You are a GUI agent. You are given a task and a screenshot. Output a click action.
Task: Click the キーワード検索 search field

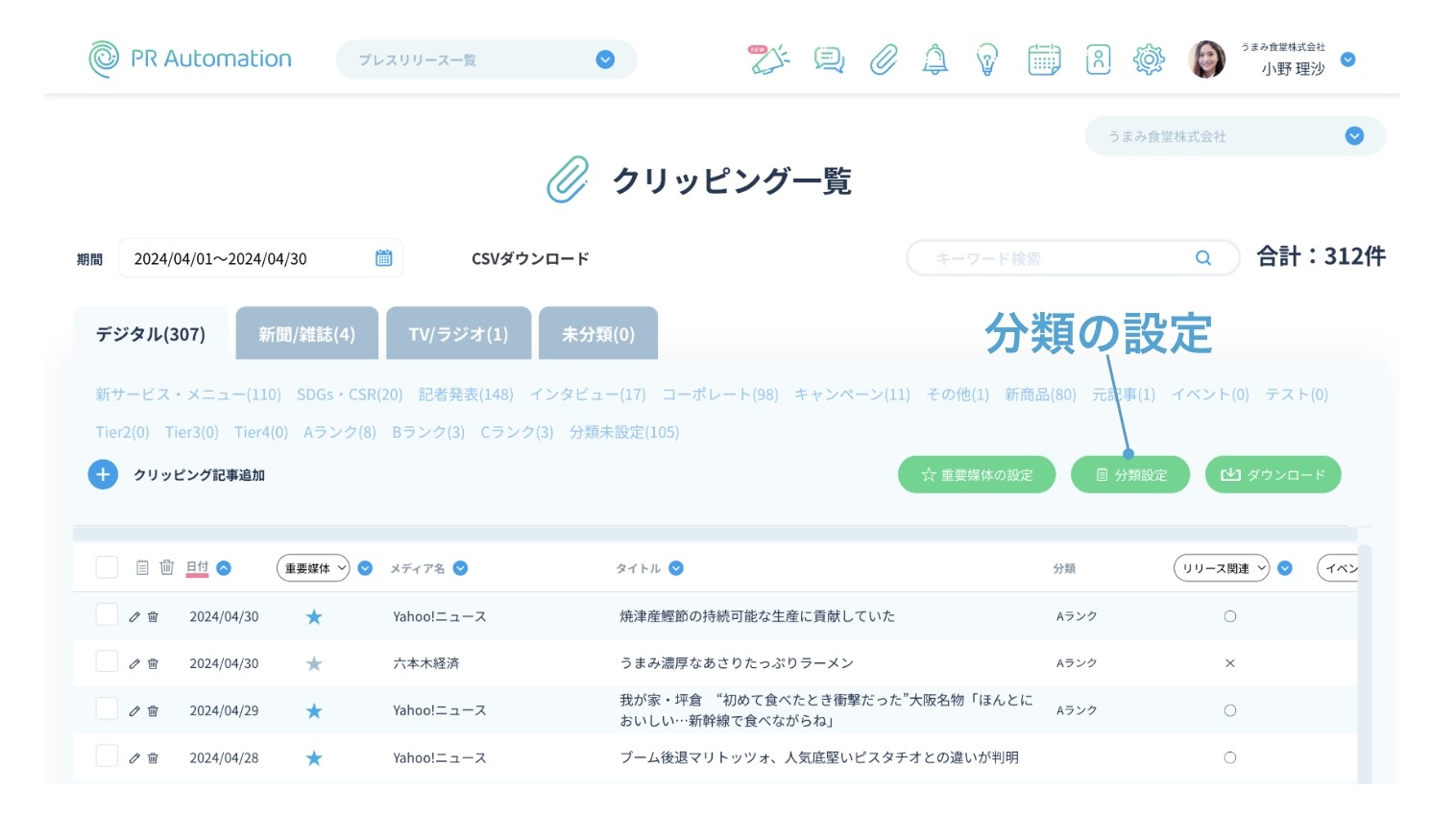1056,258
